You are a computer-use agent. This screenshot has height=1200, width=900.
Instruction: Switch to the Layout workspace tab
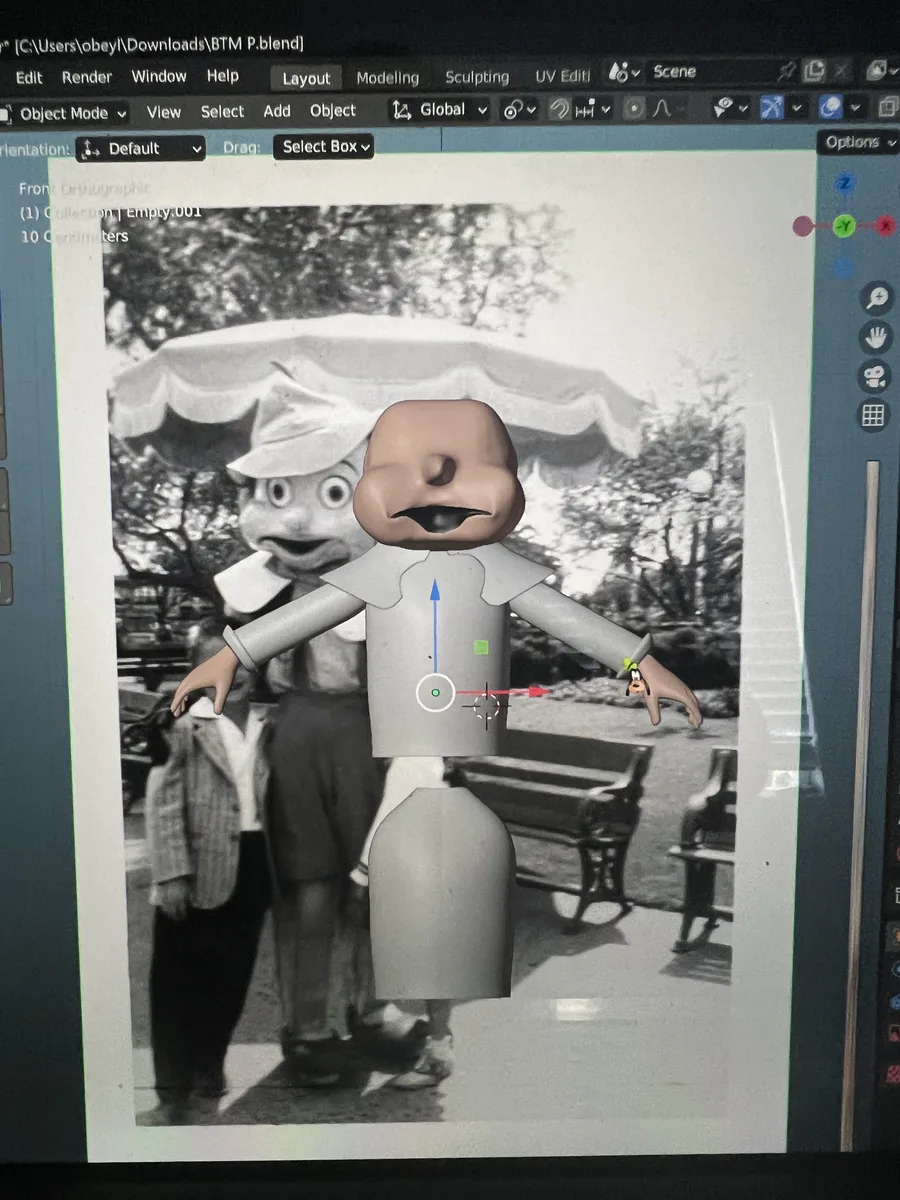tap(306, 78)
